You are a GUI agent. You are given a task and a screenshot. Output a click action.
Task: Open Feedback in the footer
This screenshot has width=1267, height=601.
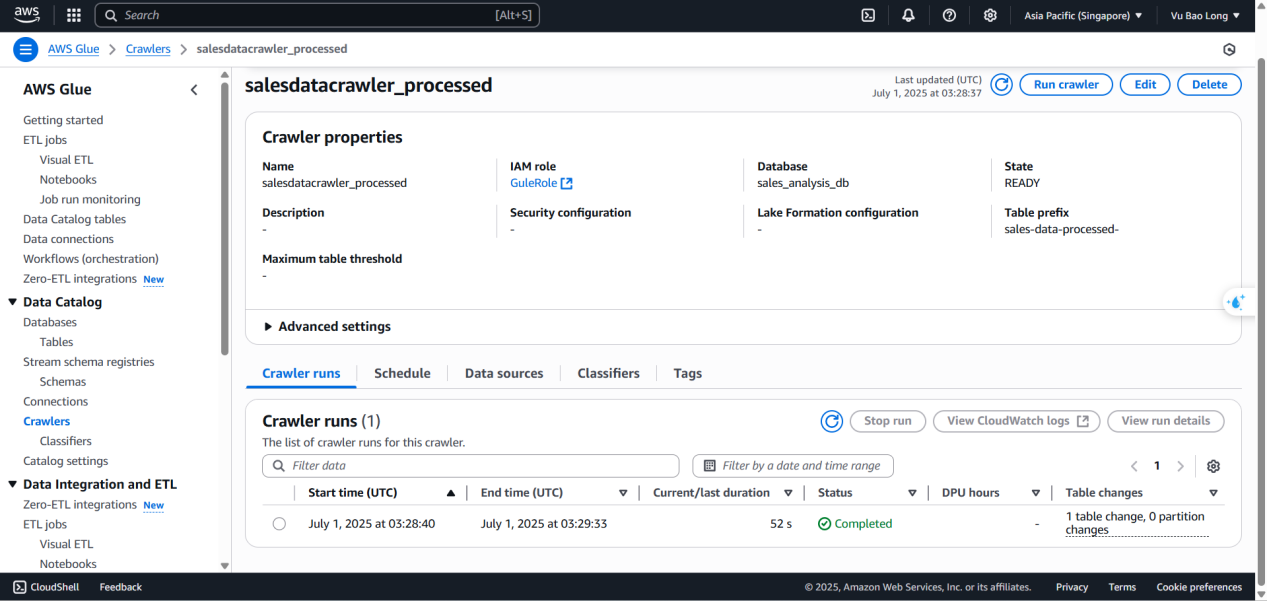coord(121,587)
